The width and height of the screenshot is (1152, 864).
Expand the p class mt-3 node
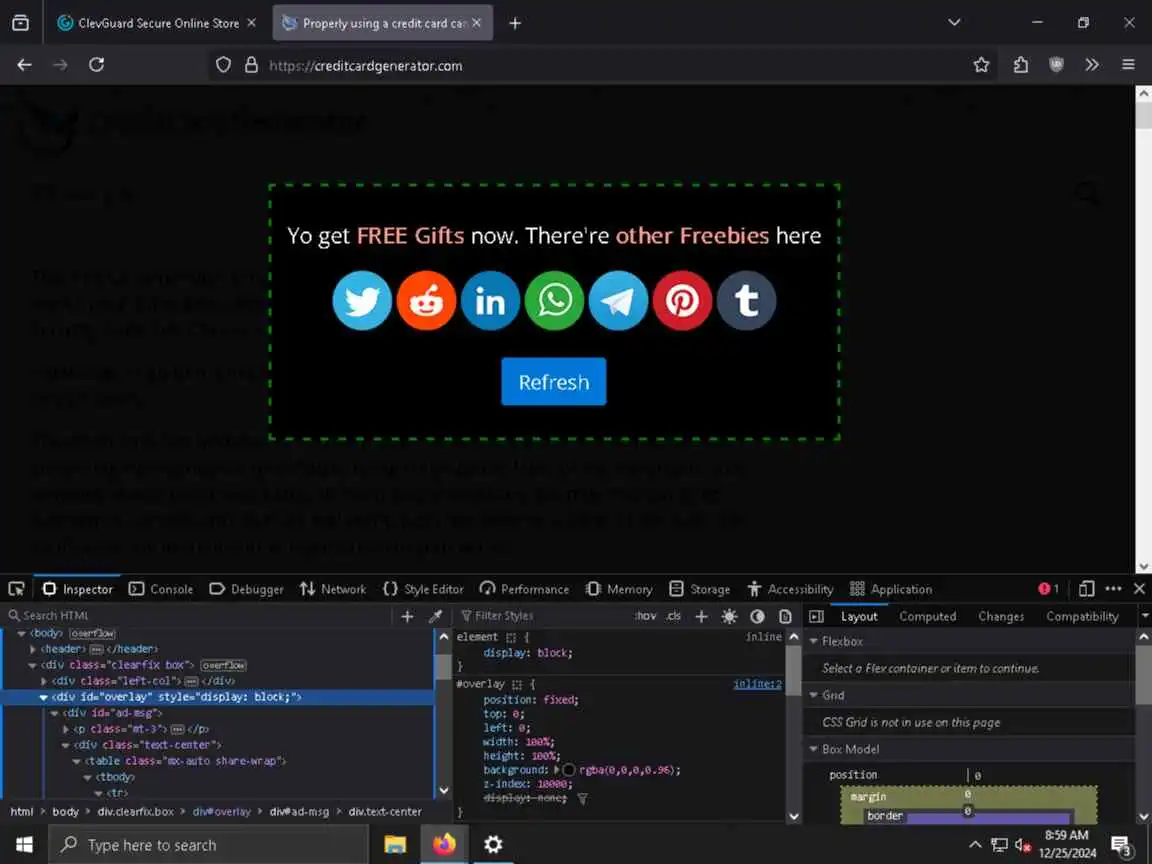point(65,730)
